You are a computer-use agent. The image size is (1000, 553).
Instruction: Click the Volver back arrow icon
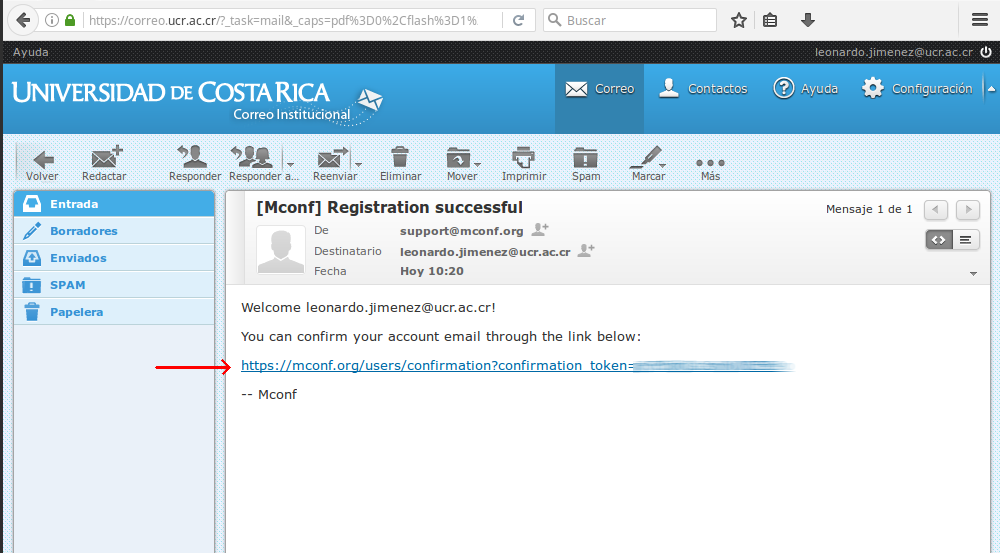click(x=42, y=160)
